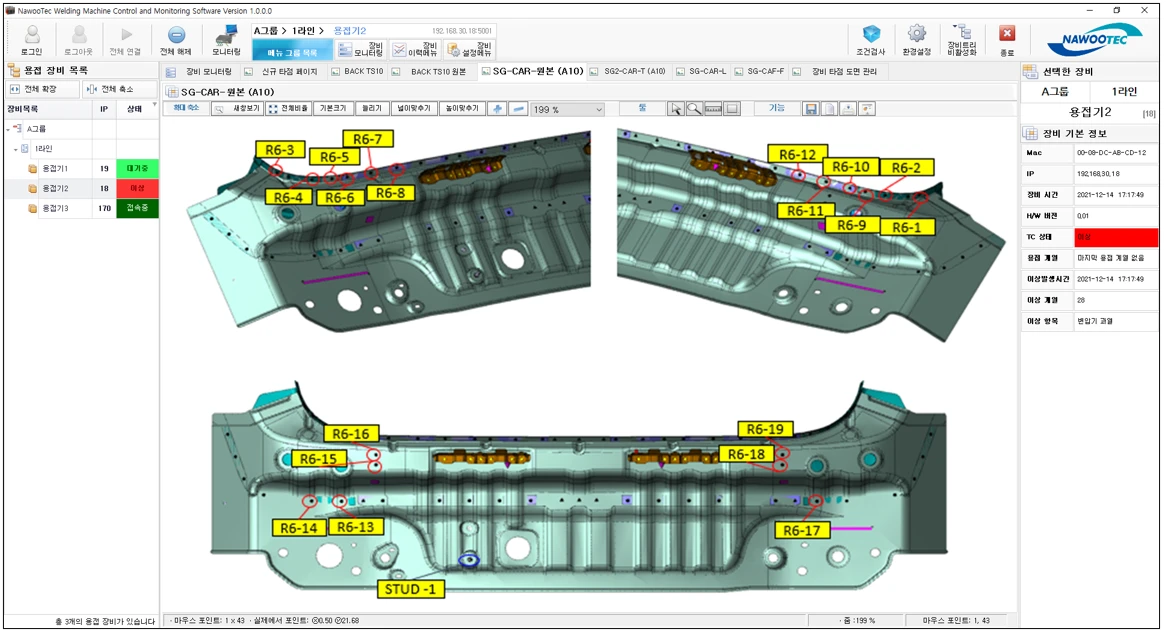
Task: Click the save floppy disk icon
Action: 811,109
